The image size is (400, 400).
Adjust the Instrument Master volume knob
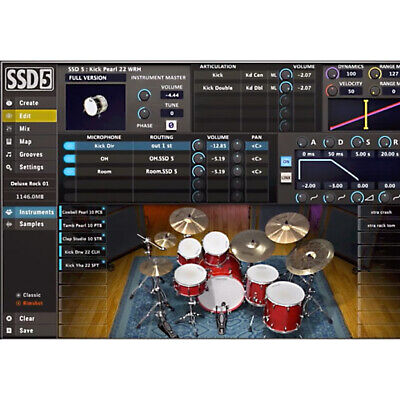tap(144, 95)
